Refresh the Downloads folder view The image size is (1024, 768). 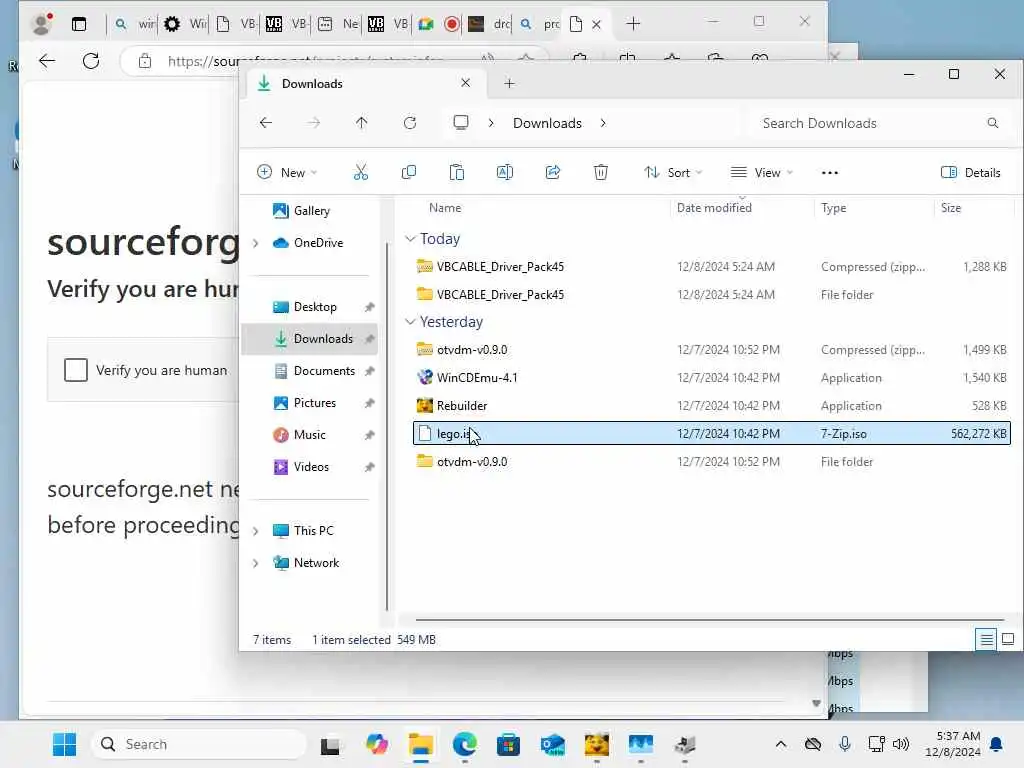point(409,123)
